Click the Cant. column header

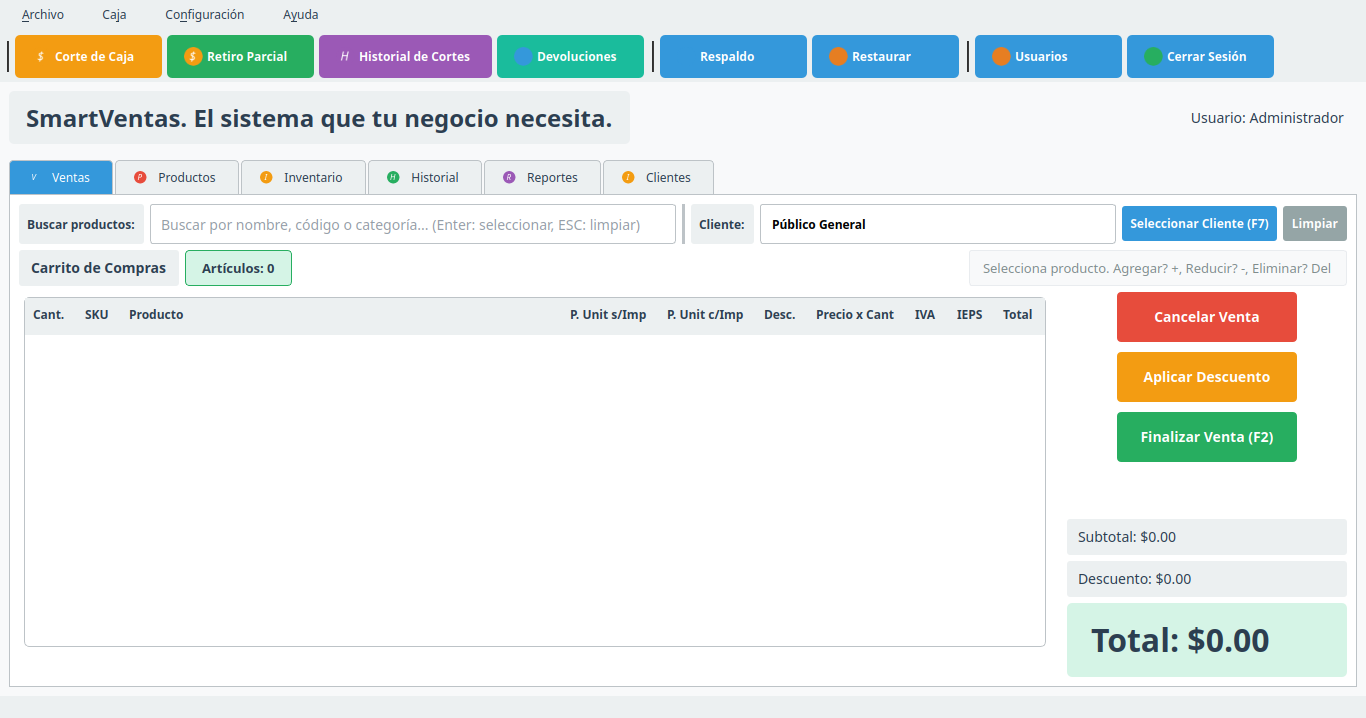coord(49,315)
